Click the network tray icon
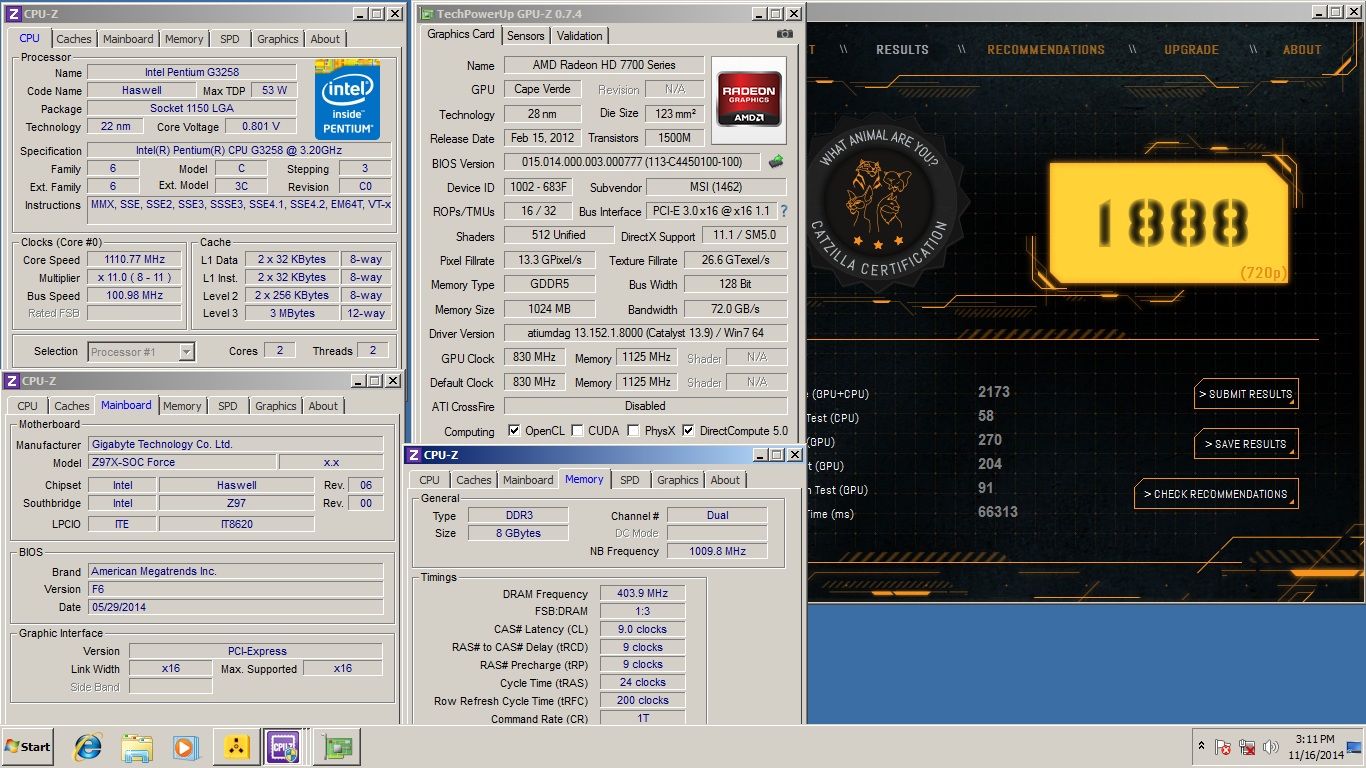 pyautogui.click(x=1246, y=747)
